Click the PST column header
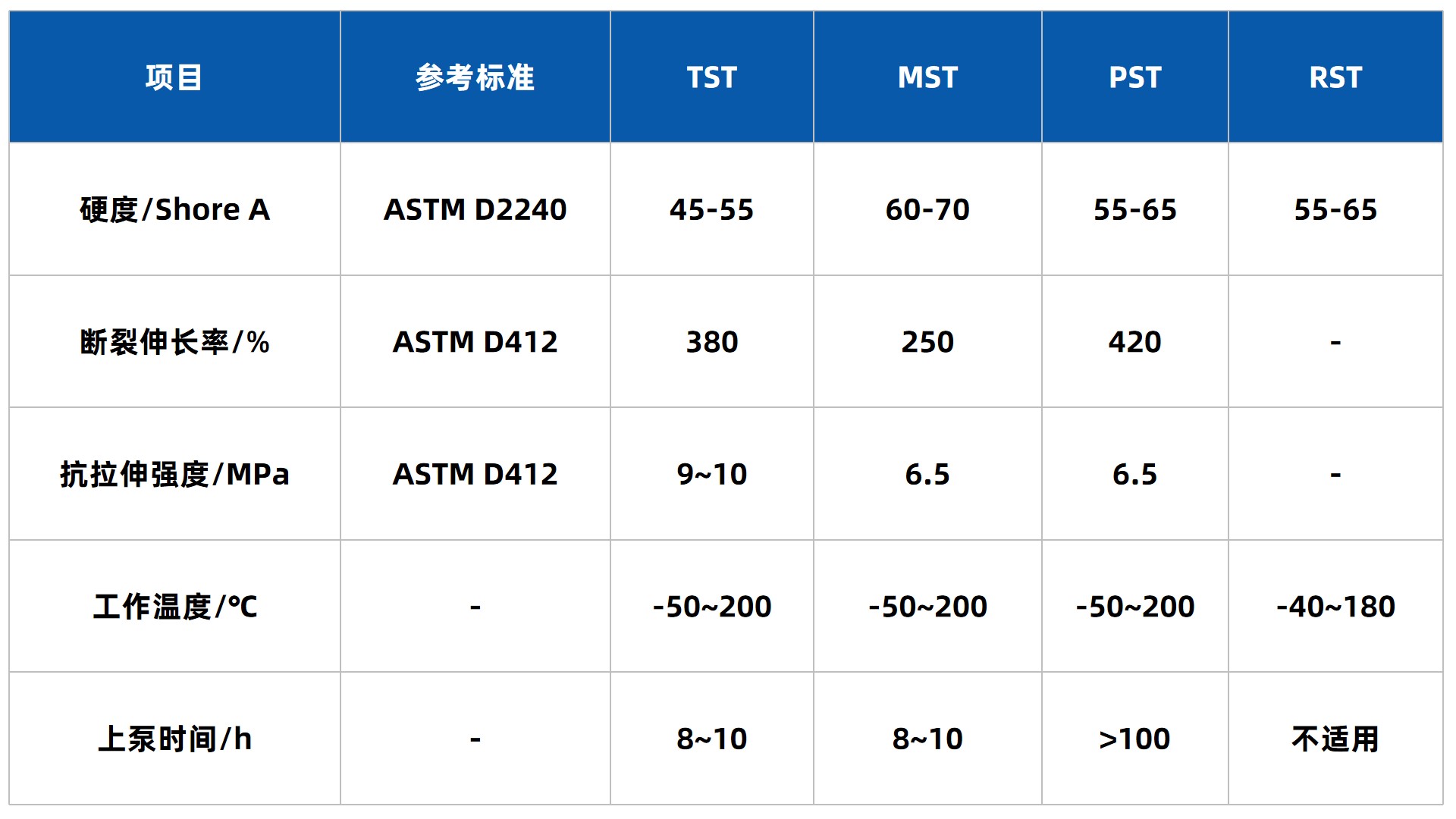Viewport: 1456px width, 819px height. tap(1134, 77)
